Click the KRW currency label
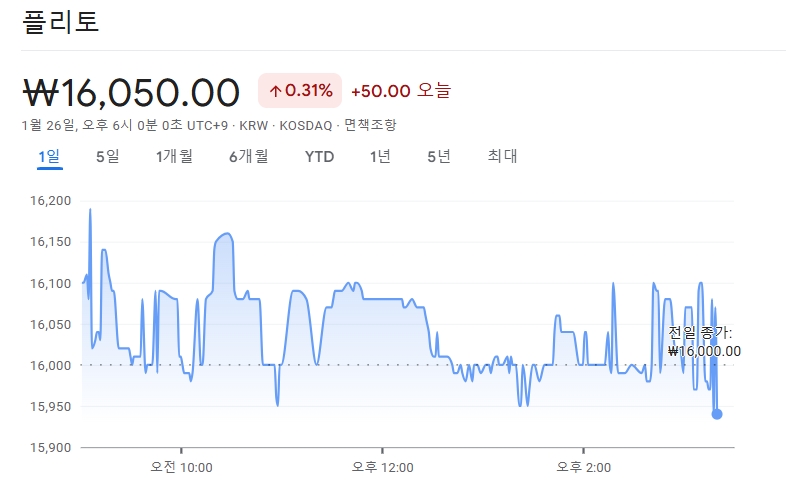Image resolution: width=786 pixels, height=482 pixels. [254, 125]
